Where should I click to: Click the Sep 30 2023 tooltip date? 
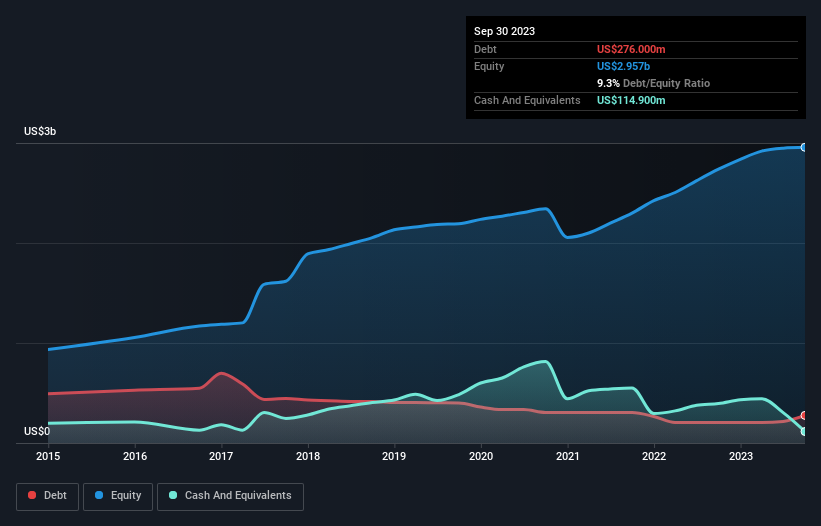[504, 31]
